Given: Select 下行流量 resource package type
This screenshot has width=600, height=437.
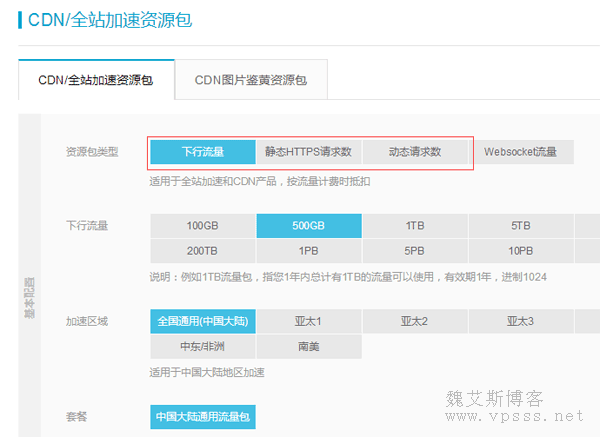Looking at the screenshot, I should [202, 152].
